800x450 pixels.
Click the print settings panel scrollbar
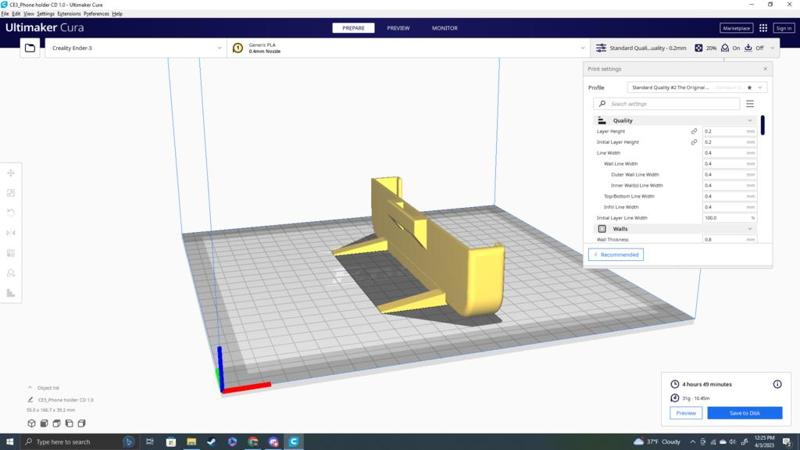tap(763, 125)
